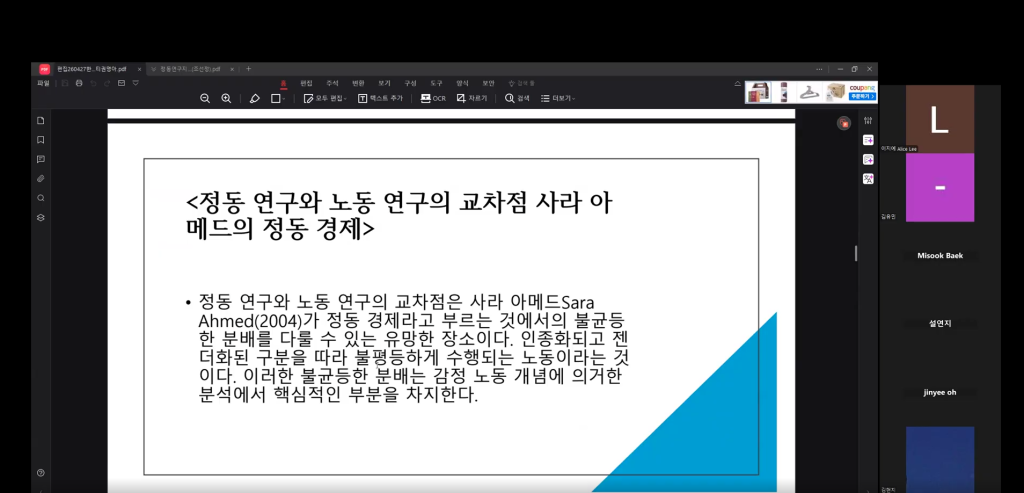Viewport: 1024px width, 493px height.
Task: Click the save icon in the quick toolbar
Action: (x=65, y=84)
